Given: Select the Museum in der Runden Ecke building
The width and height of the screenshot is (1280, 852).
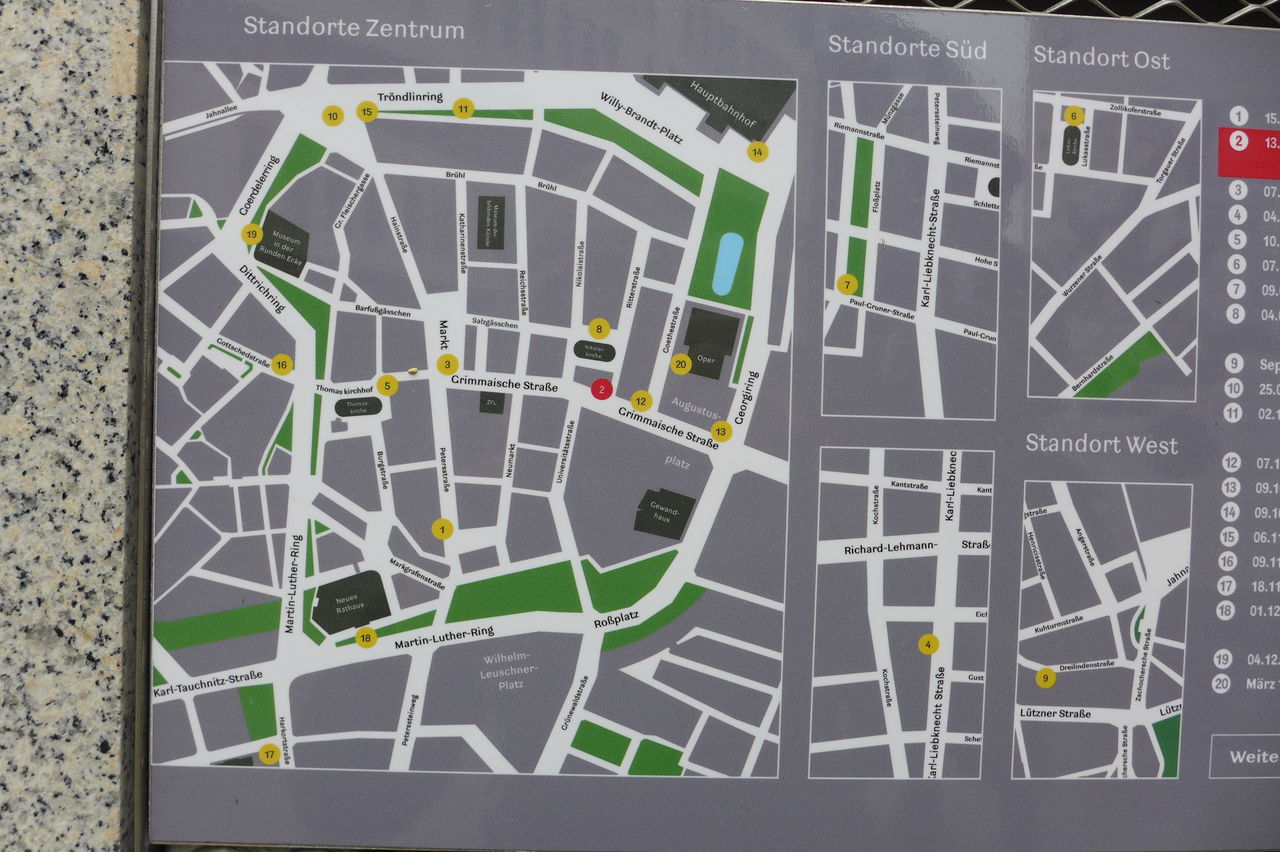Looking at the screenshot, I should (282, 244).
